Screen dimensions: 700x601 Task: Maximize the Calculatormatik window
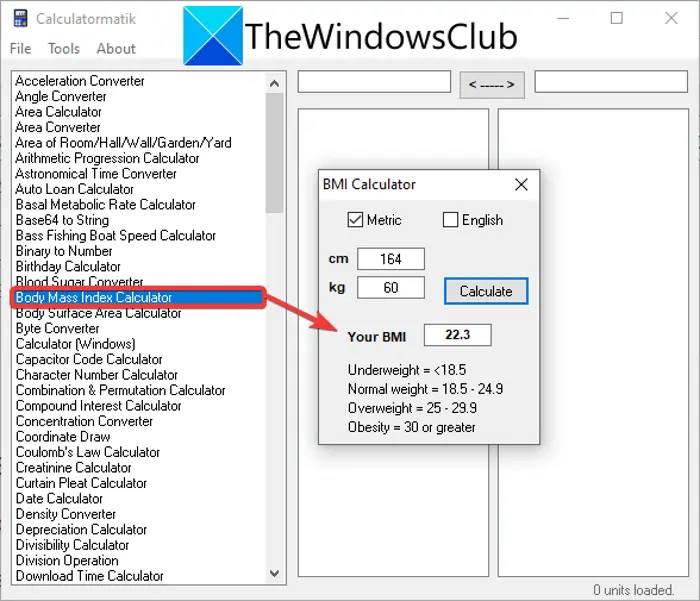[617, 18]
